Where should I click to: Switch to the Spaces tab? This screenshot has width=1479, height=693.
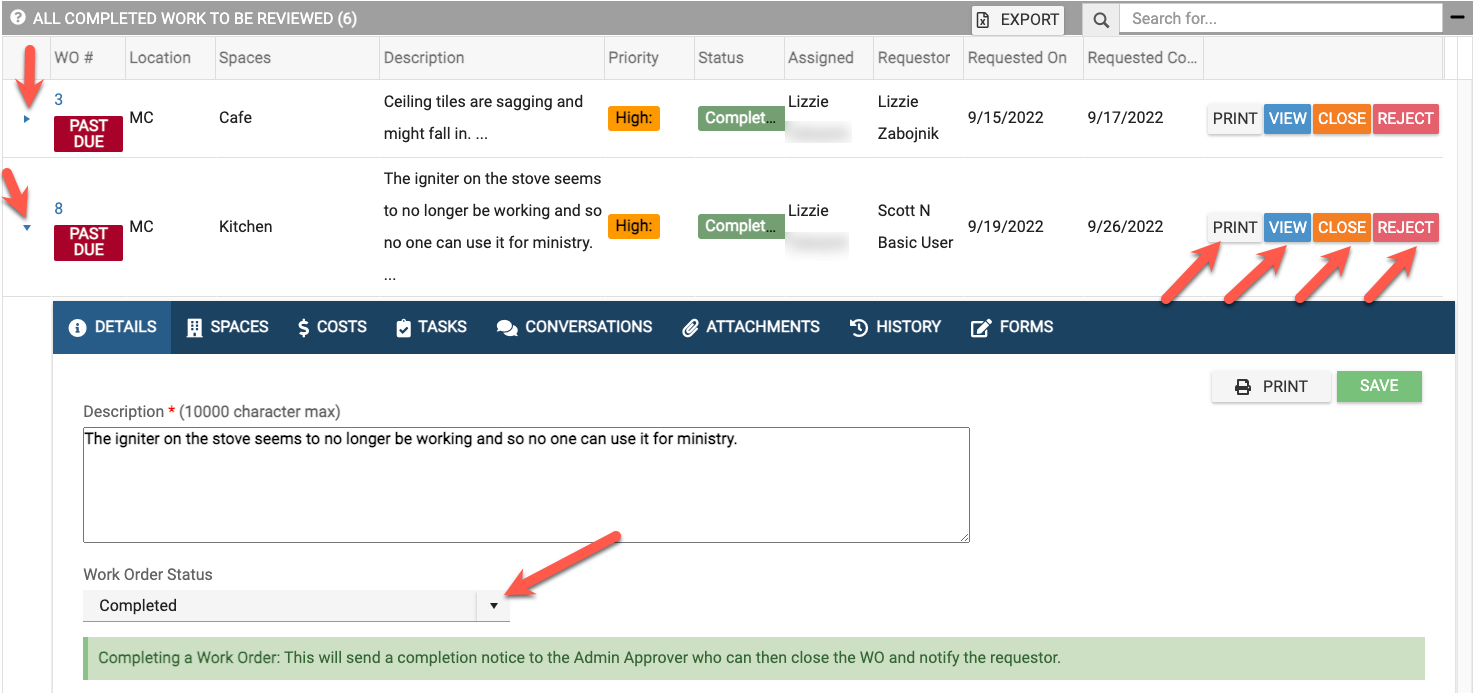[227, 327]
